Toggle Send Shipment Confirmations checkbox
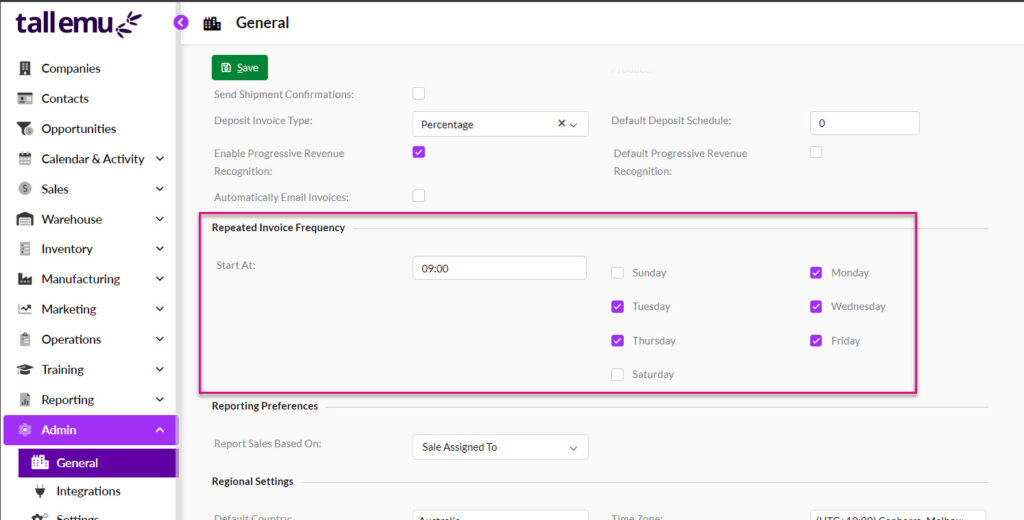1024x520 pixels. pyautogui.click(x=419, y=93)
